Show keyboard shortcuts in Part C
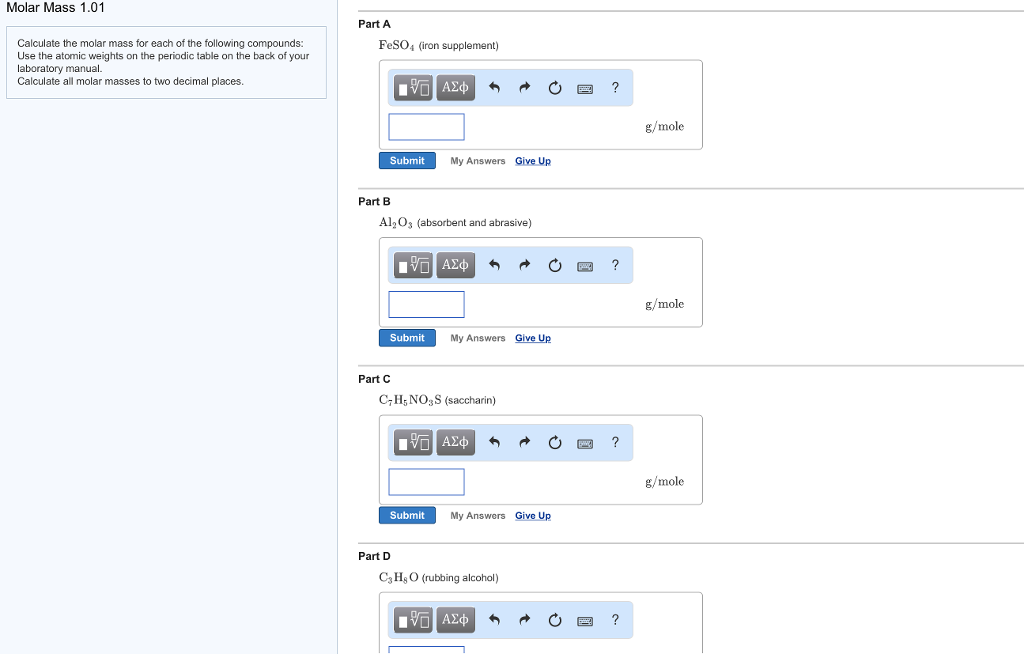This screenshot has width=1024, height=654. [585, 443]
